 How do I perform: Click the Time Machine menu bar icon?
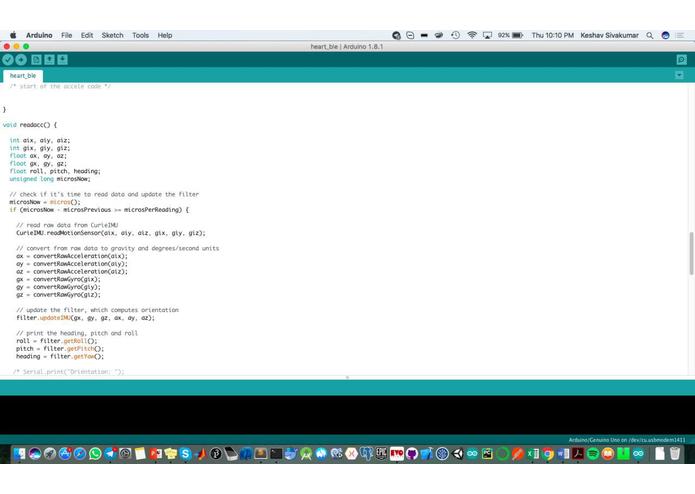tap(455, 35)
